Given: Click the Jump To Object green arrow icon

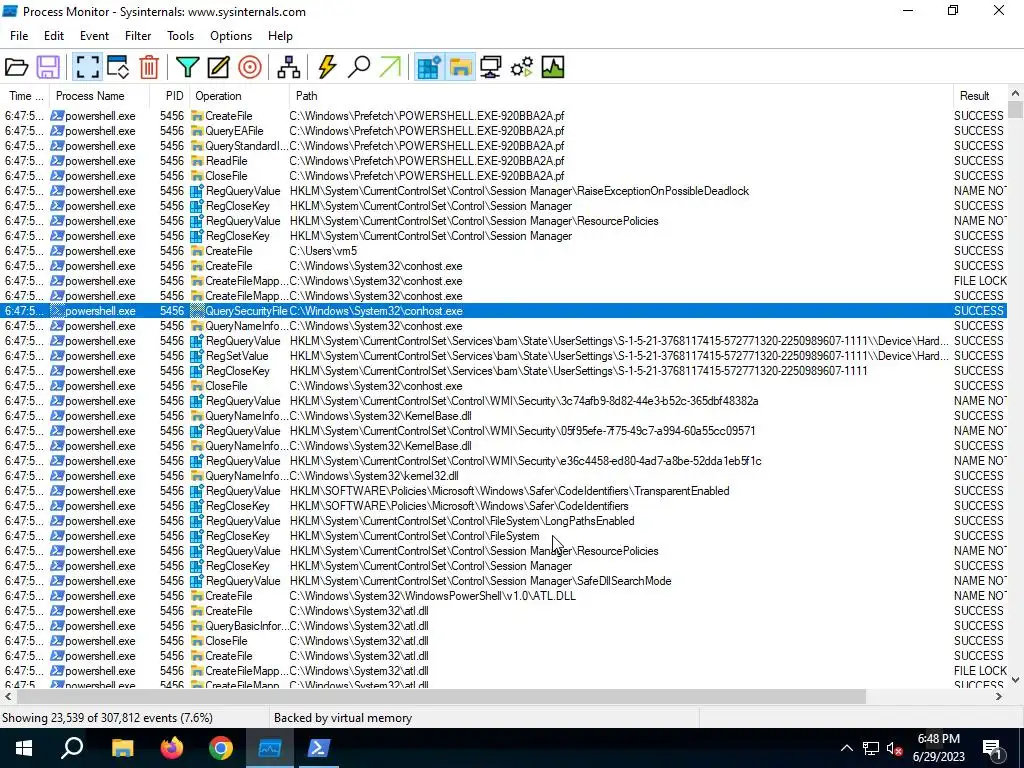Looking at the screenshot, I should tap(390, 67).
